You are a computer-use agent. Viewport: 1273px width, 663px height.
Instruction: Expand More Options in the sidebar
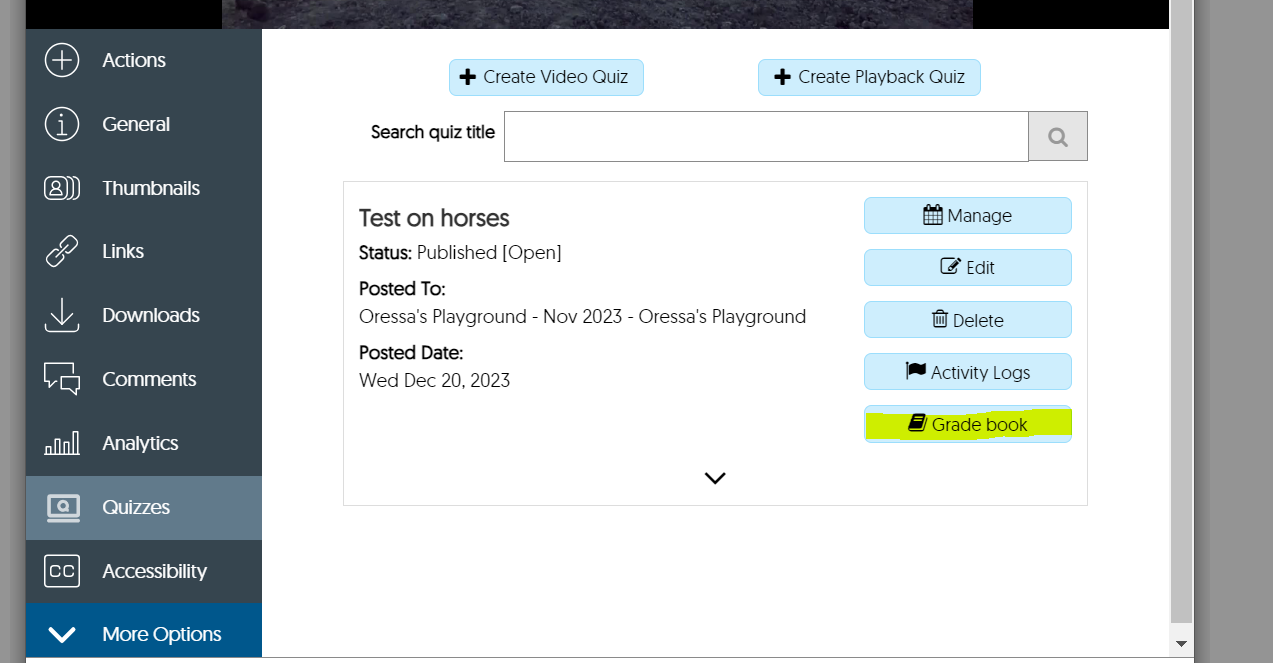pos(144,633)
